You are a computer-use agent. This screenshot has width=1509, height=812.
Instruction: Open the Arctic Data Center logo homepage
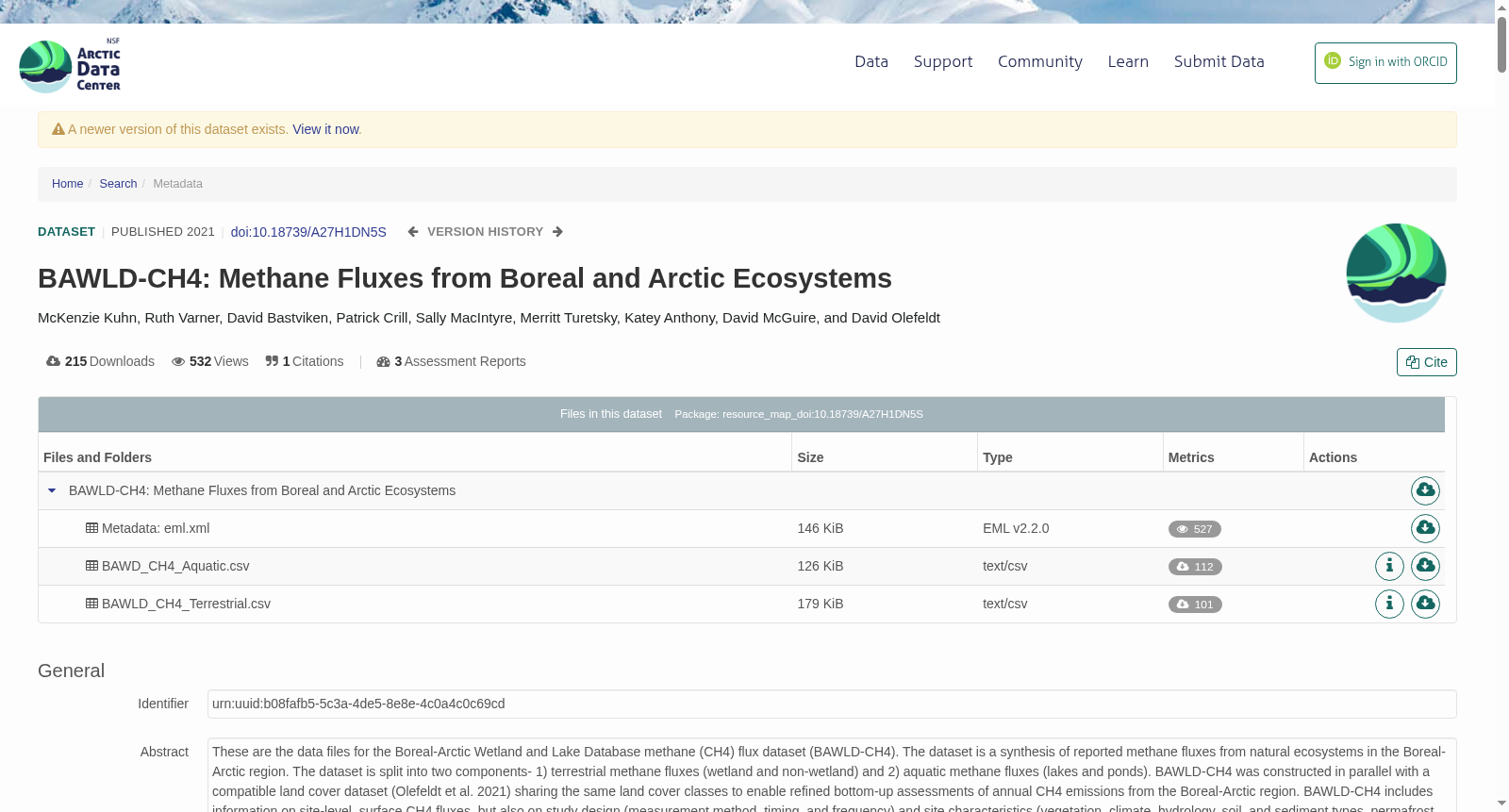point(70,66)
